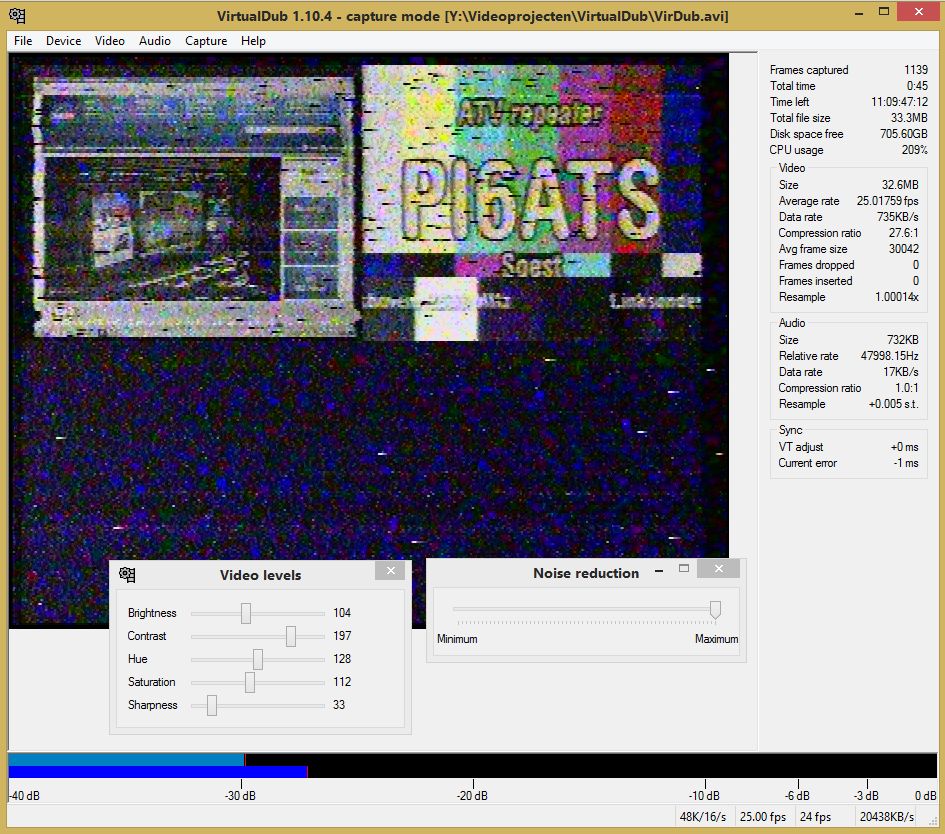Click the 25.00 fps status bar entry

[762, 817]
